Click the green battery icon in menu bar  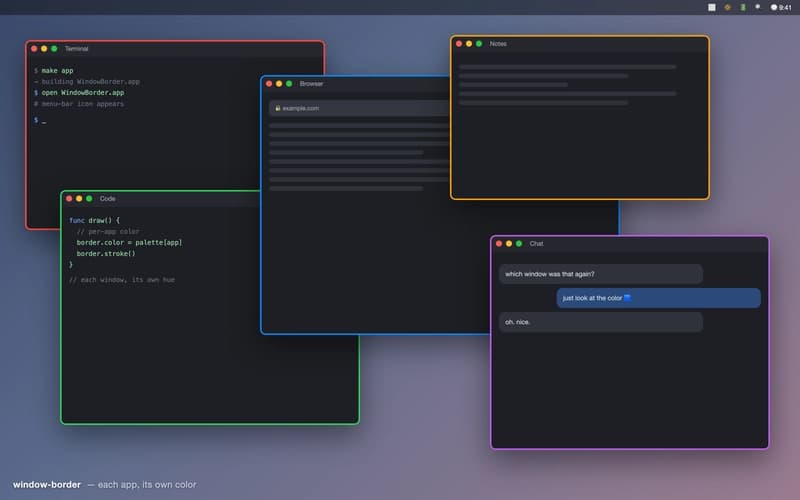743,7
